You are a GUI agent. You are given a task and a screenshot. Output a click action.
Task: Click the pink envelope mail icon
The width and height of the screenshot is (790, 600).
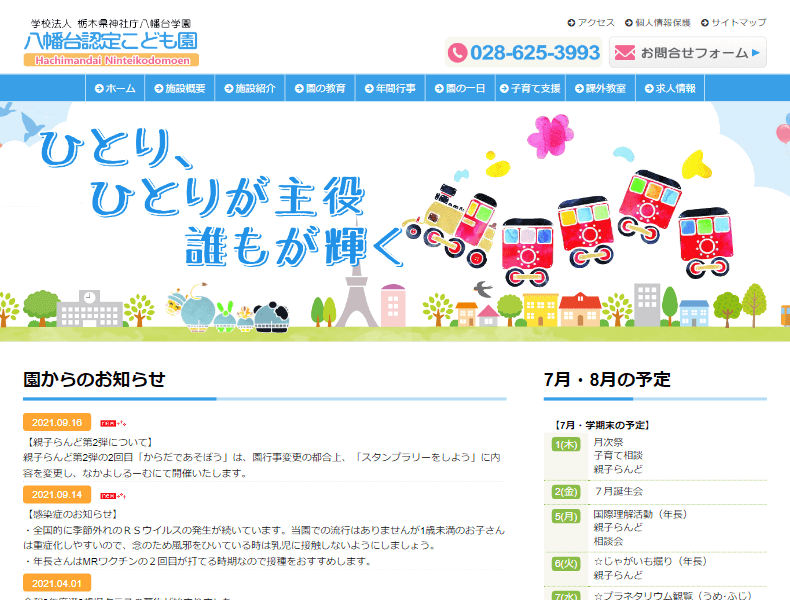pos(625,52)
